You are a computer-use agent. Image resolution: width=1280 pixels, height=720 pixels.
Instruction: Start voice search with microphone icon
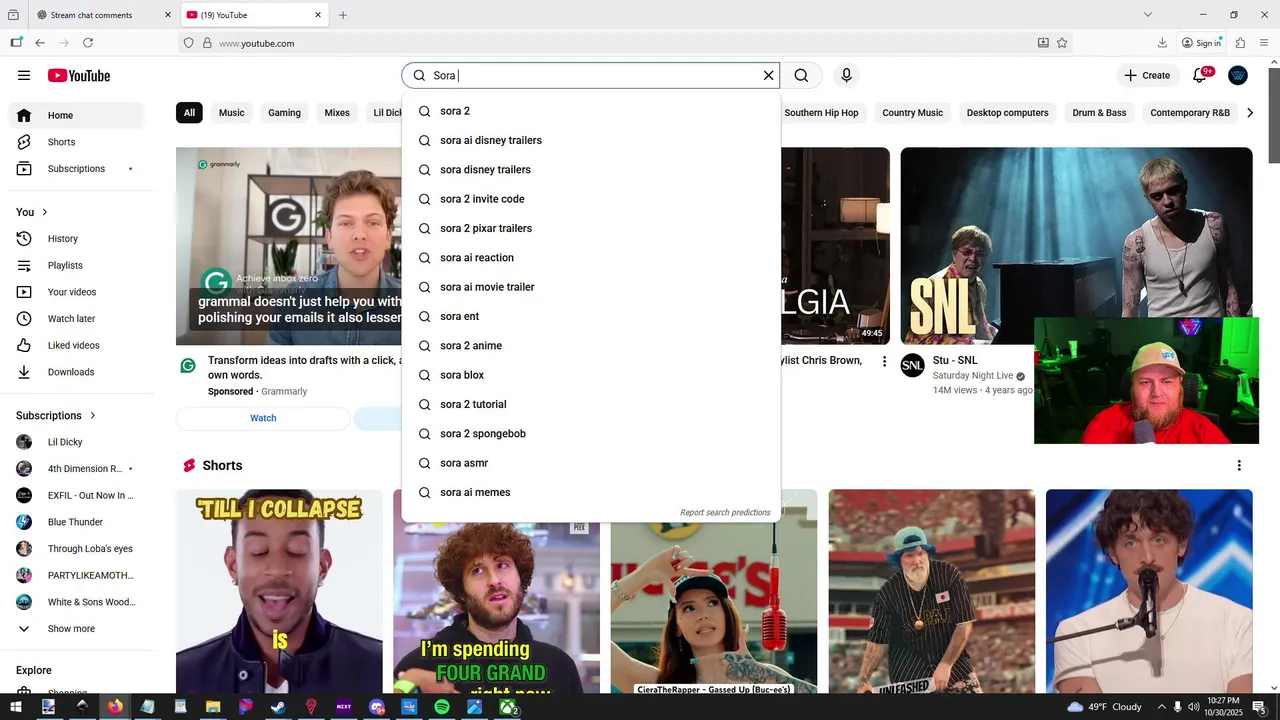(846, 75)
